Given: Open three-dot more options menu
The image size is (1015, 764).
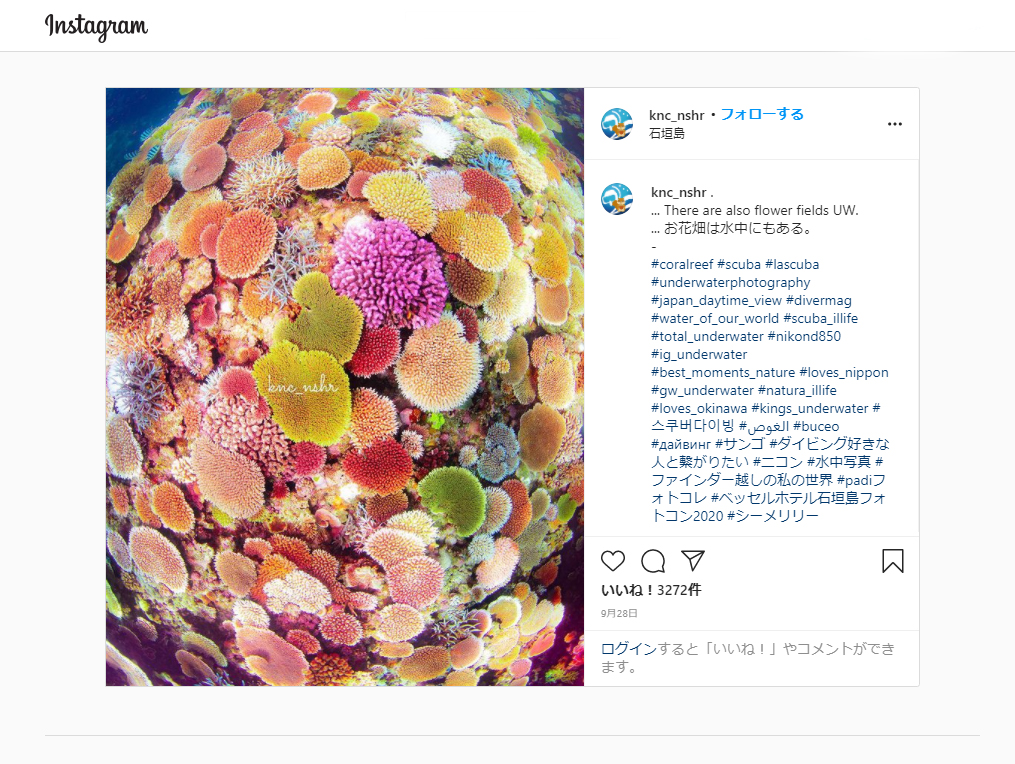Looking at the screenshot, I should [x=895, y=124].
